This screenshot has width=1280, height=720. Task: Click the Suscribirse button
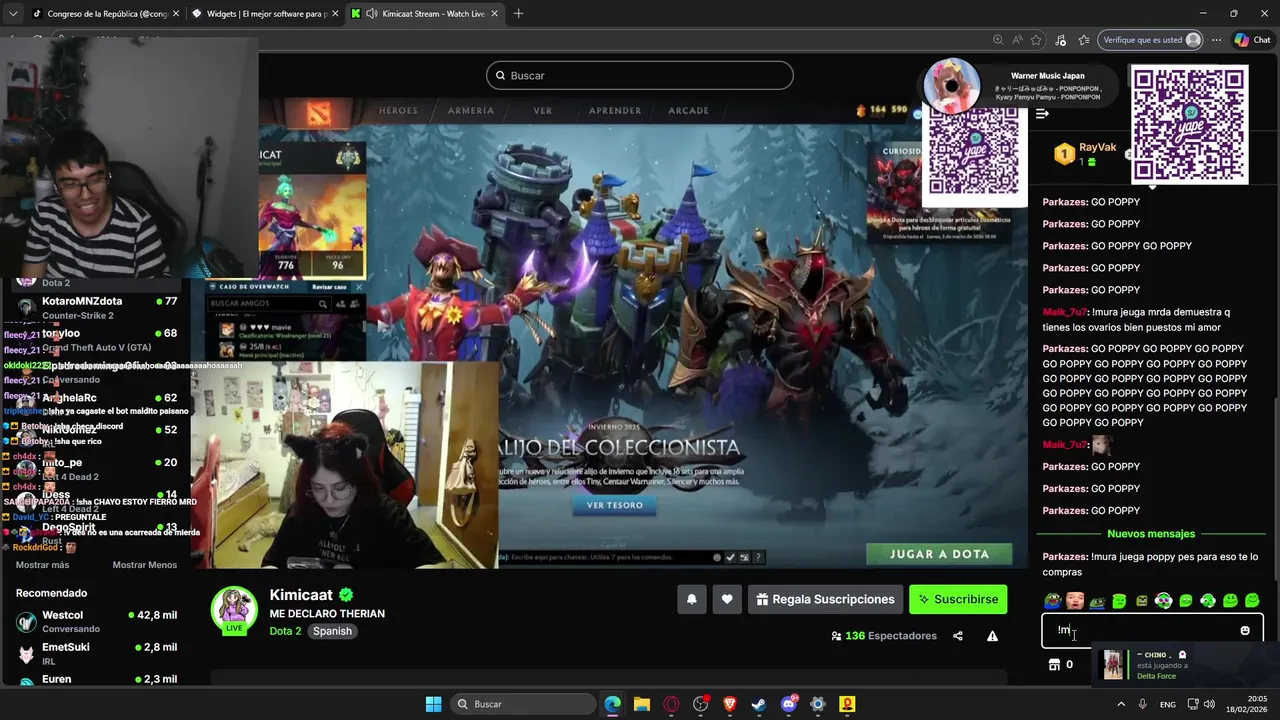(x=958, y=599)
